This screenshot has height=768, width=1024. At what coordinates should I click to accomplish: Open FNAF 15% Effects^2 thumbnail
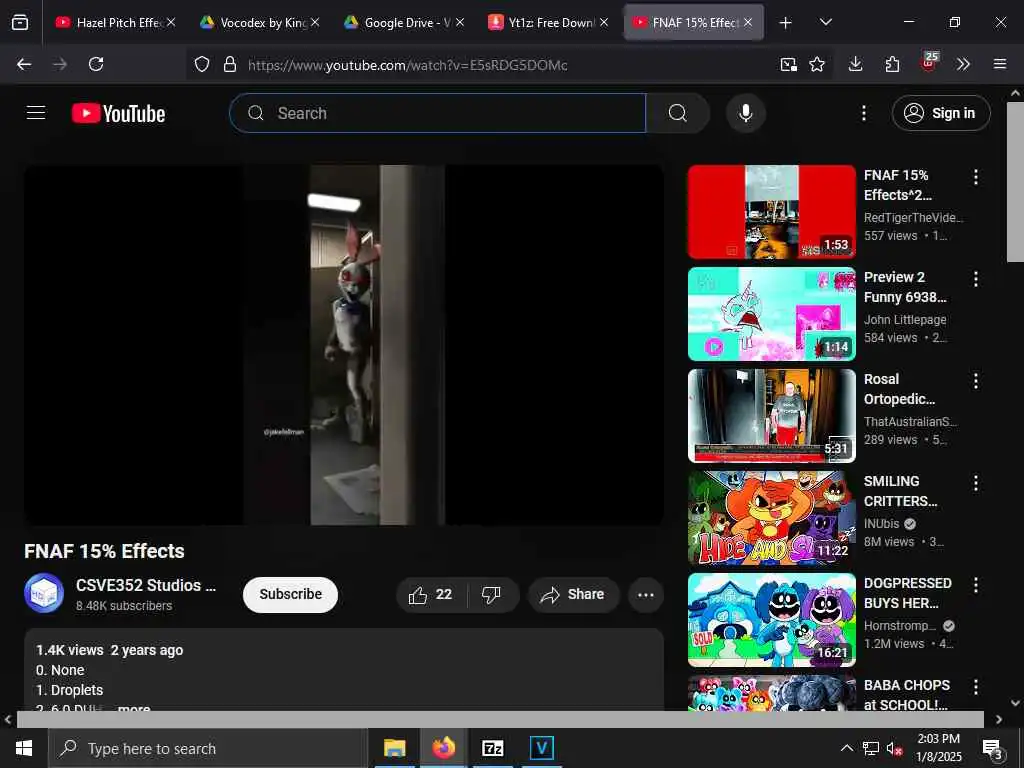click(x=771, y=212)
